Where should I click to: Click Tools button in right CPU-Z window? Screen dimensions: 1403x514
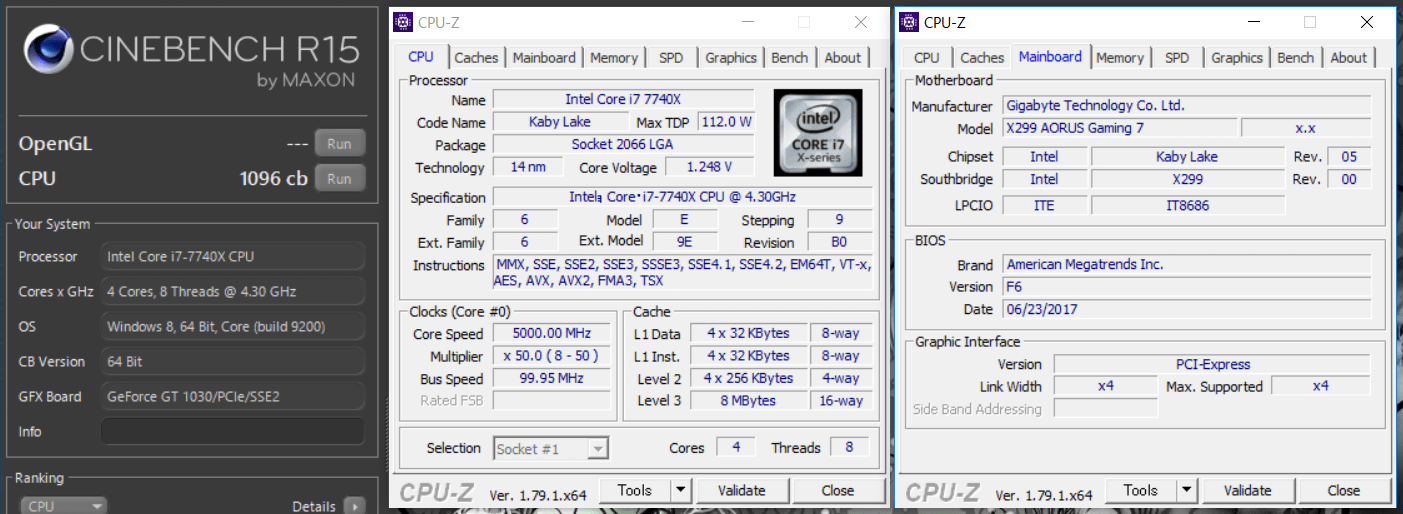pos(1140,490)
